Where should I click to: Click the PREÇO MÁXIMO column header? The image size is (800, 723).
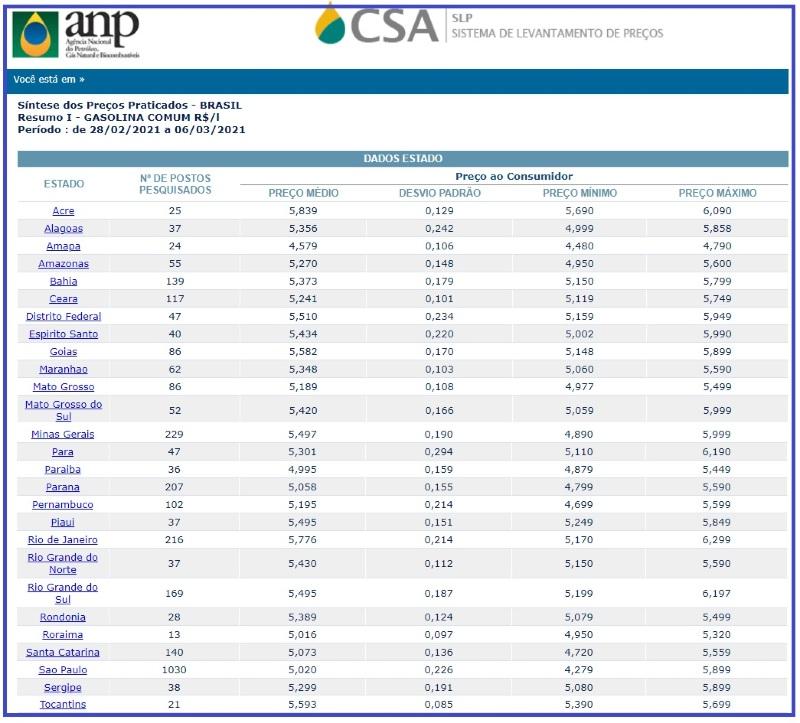click(x=717, y=193)
